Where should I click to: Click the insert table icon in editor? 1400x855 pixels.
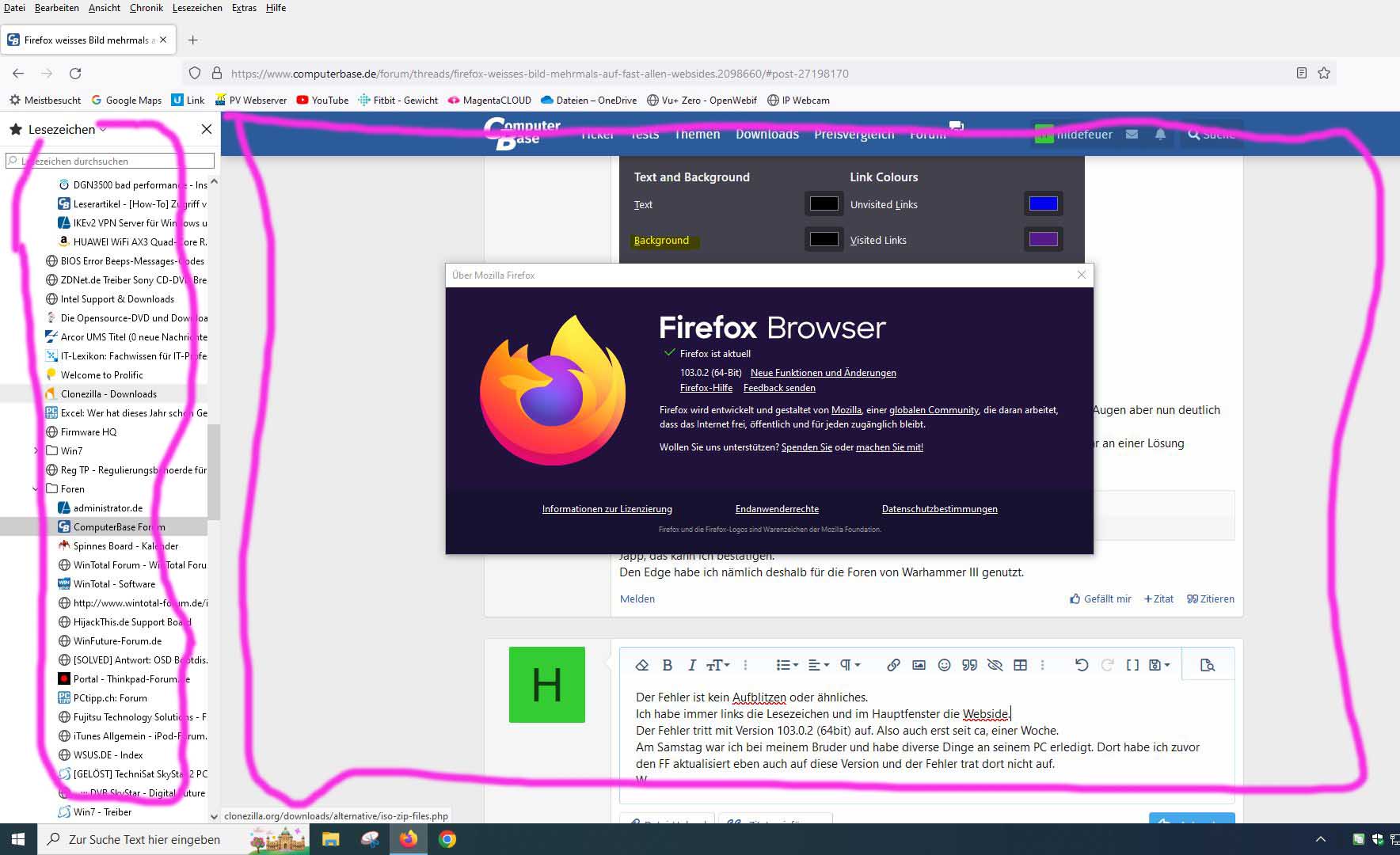coord(1021,665)
